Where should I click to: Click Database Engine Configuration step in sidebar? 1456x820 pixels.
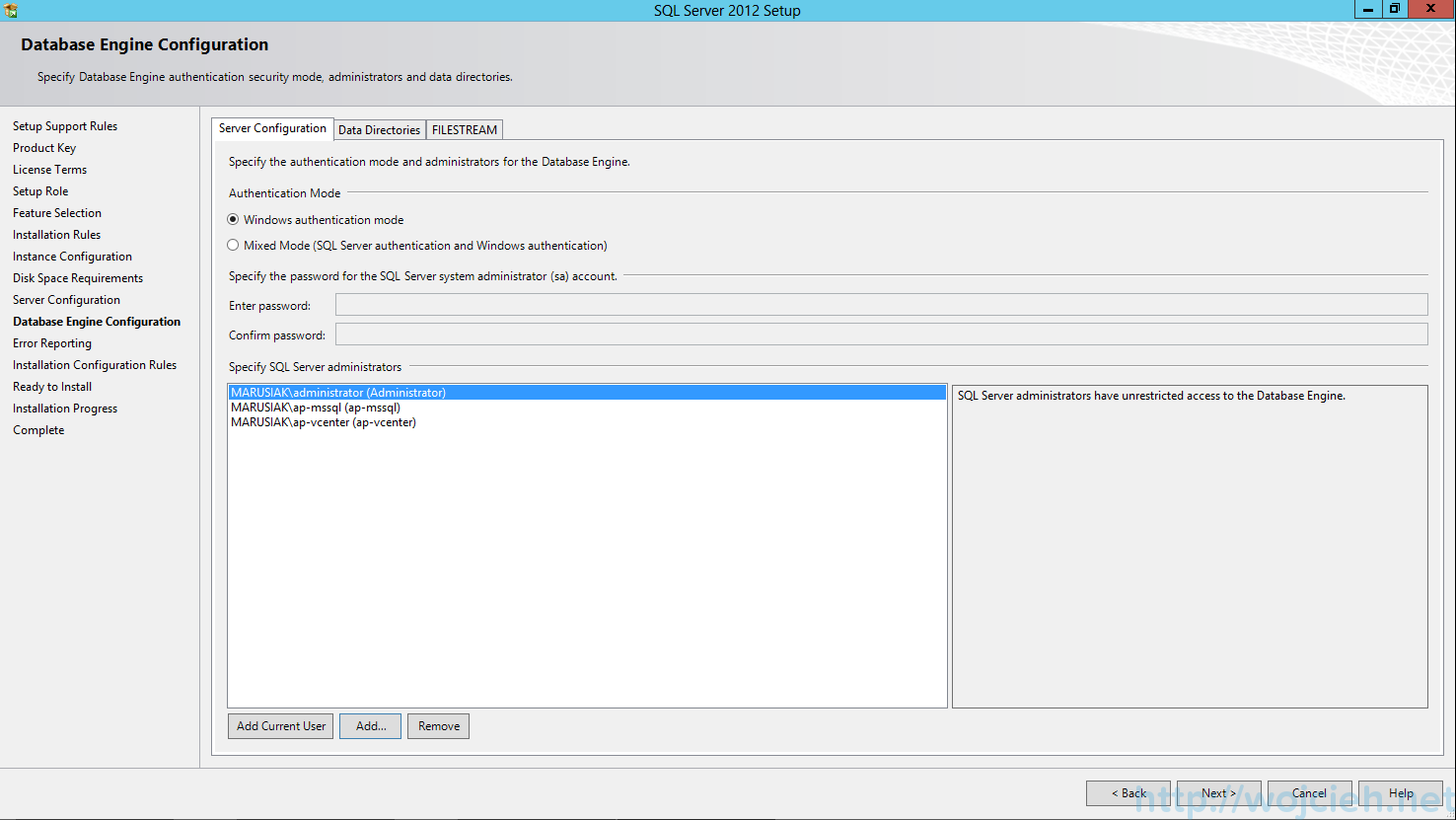click(97, 322)
